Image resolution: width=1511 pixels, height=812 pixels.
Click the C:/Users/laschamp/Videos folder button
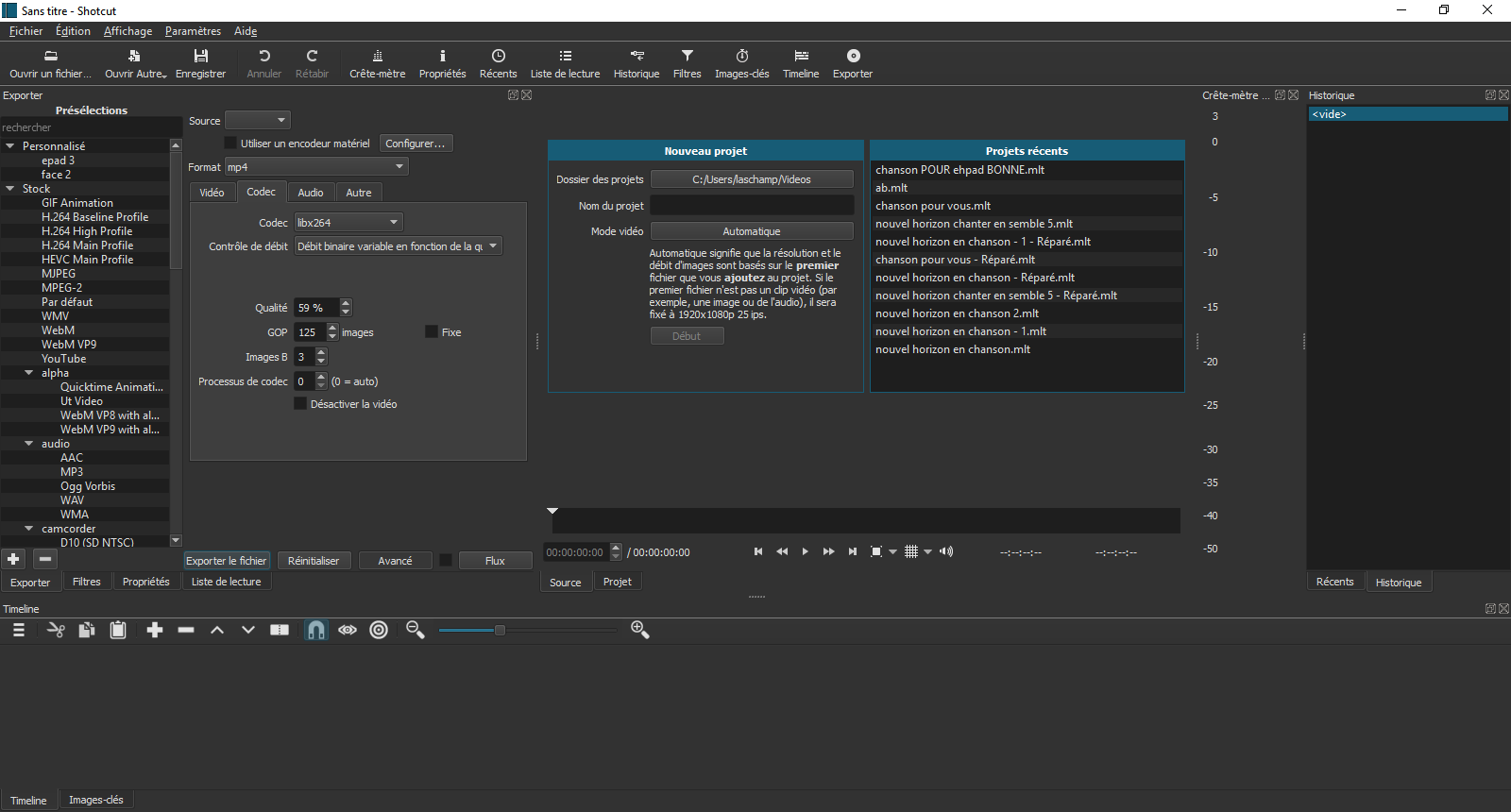point(752,178)
